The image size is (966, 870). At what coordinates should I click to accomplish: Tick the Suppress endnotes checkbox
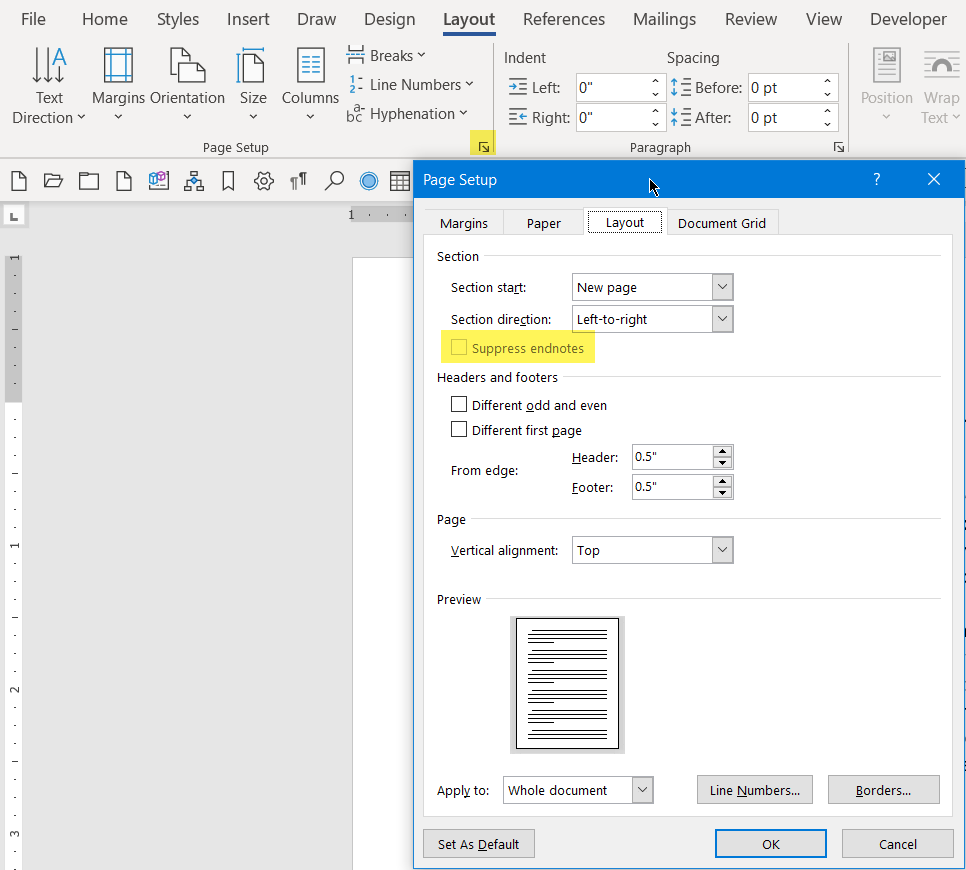point(459,348)
